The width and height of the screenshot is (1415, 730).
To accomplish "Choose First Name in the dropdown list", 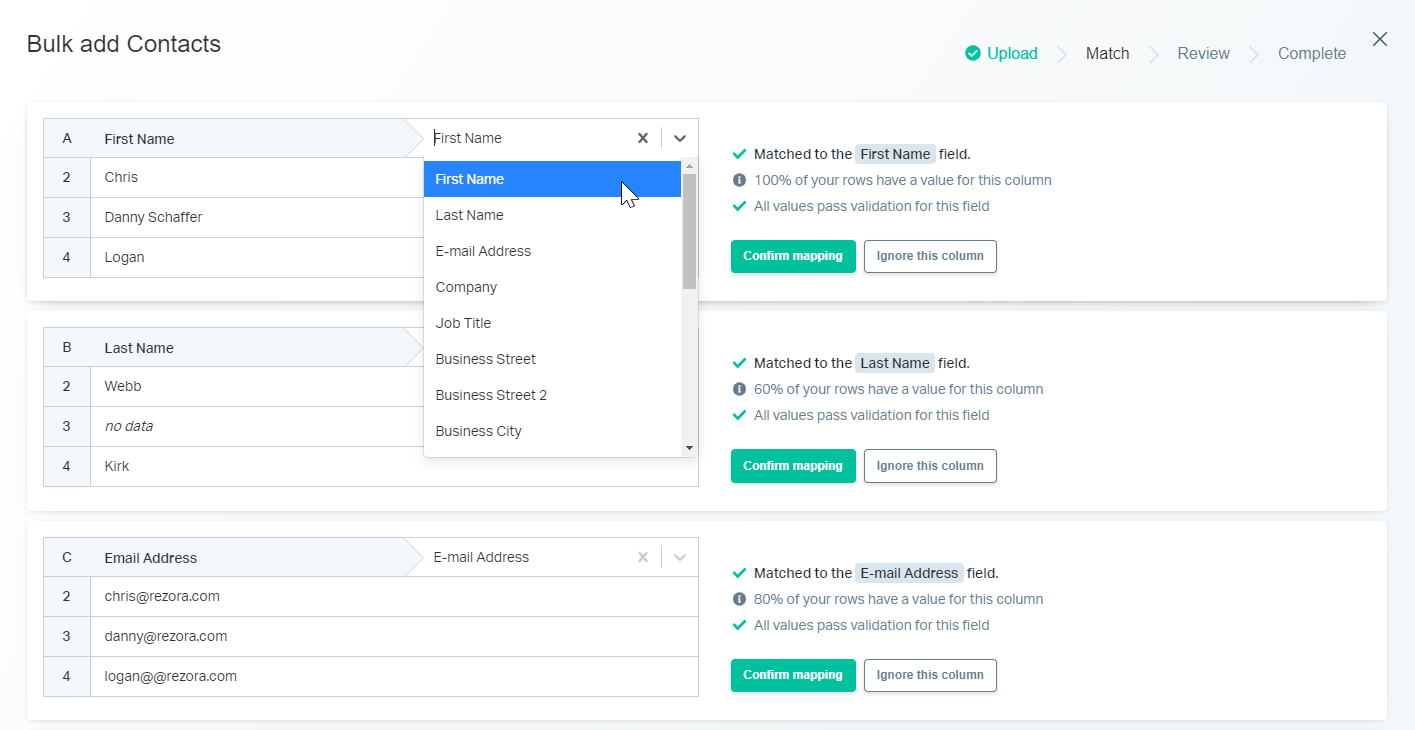I will coord(553,179).
